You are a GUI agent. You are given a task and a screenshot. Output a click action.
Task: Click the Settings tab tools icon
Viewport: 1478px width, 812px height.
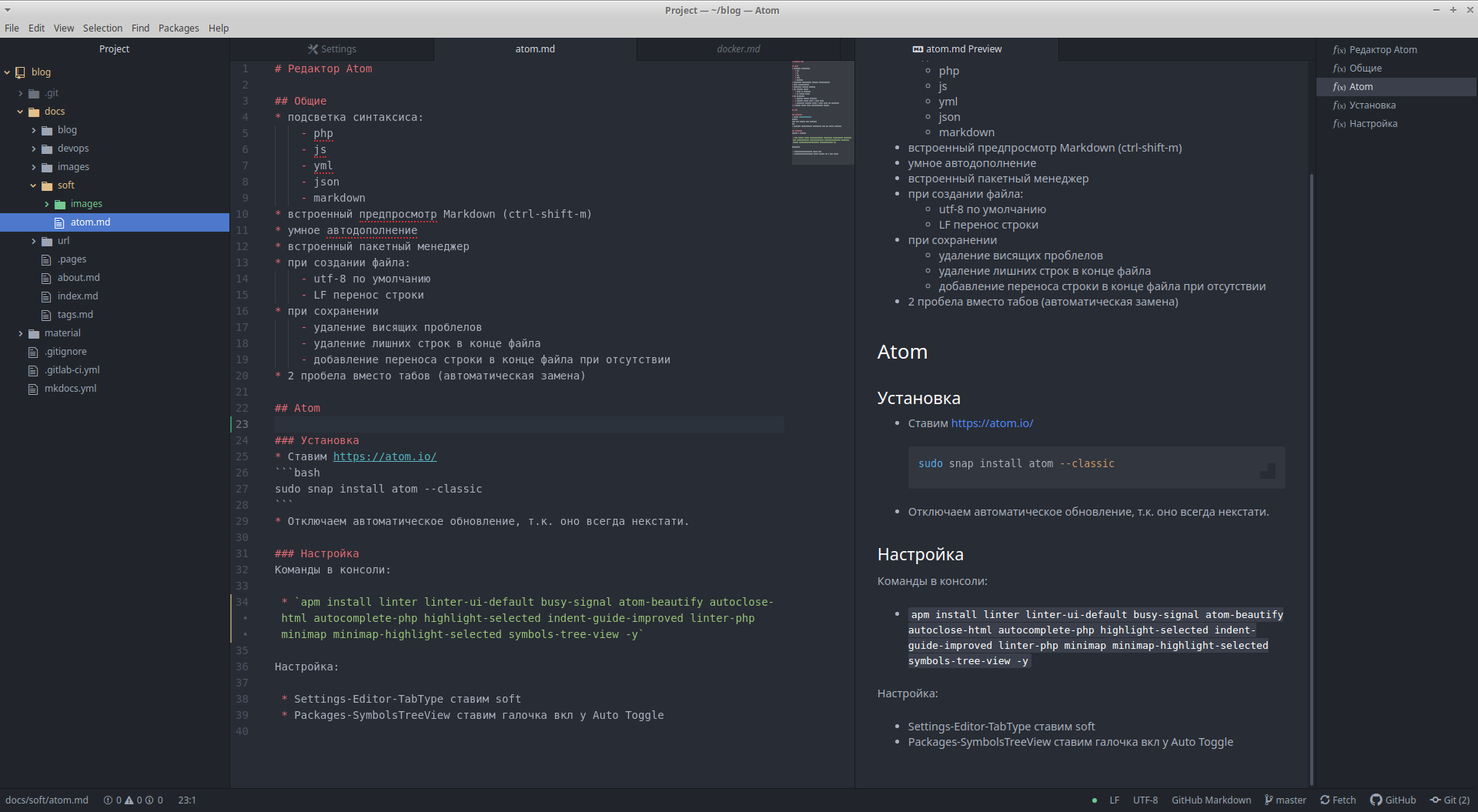pyautogui.click(x=313, y=49)
